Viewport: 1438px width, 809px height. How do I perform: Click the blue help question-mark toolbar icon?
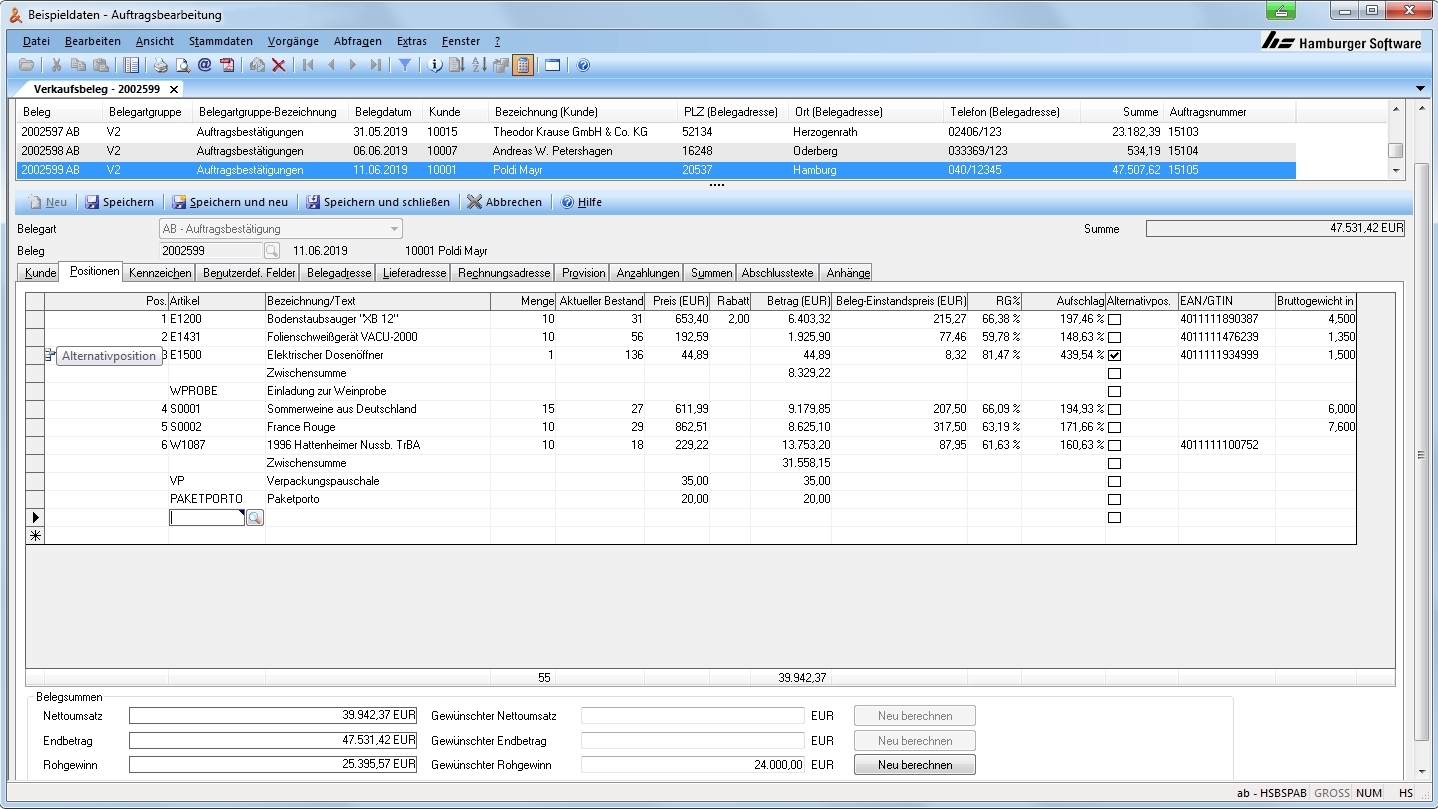coord(584,65)
